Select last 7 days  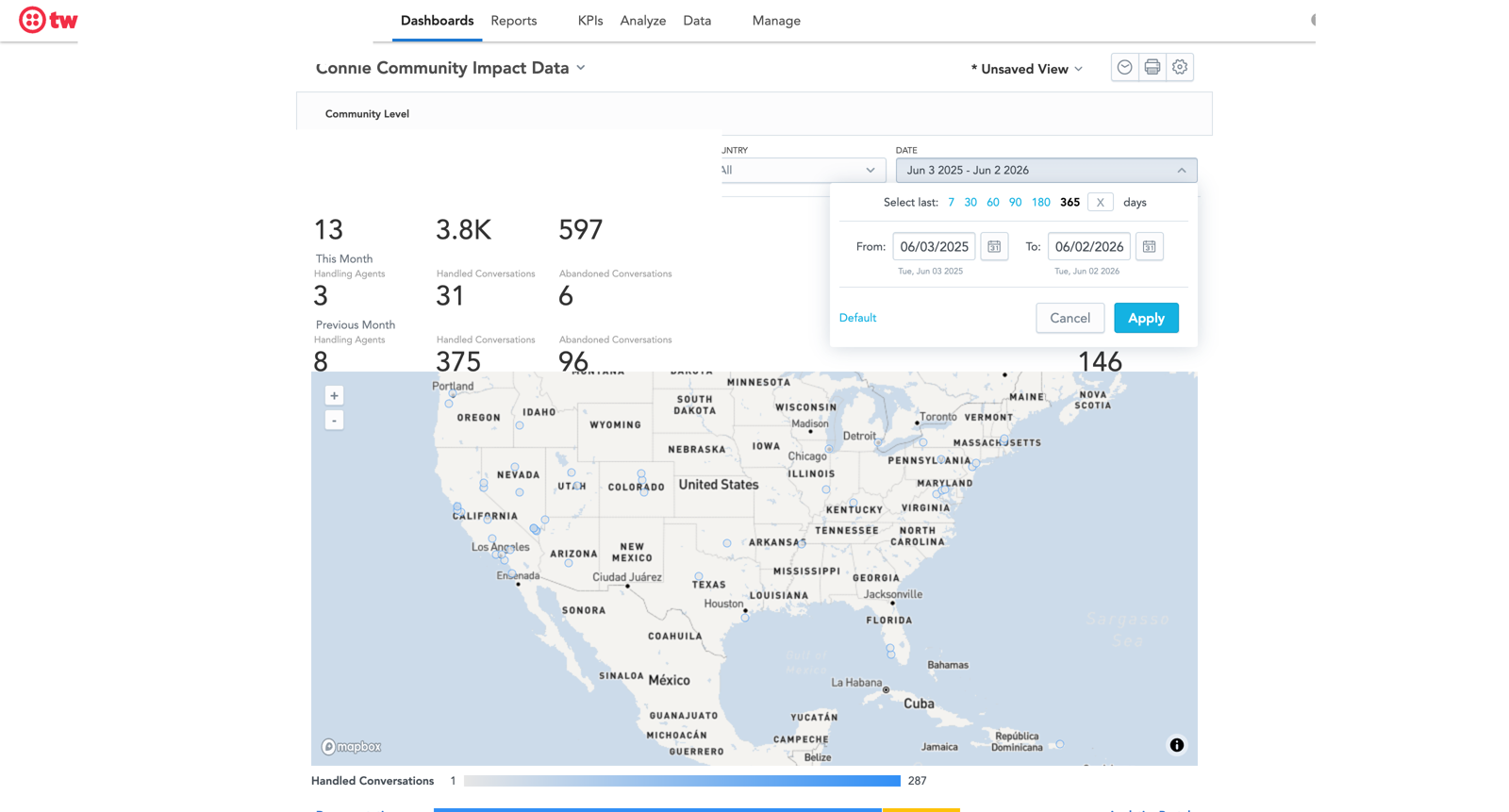[951, 202]
